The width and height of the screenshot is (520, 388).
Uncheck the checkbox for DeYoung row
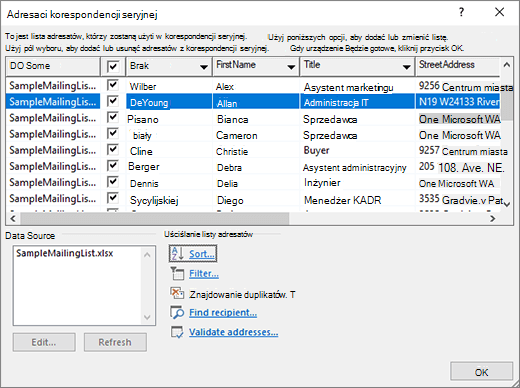(x=113, y=101)
